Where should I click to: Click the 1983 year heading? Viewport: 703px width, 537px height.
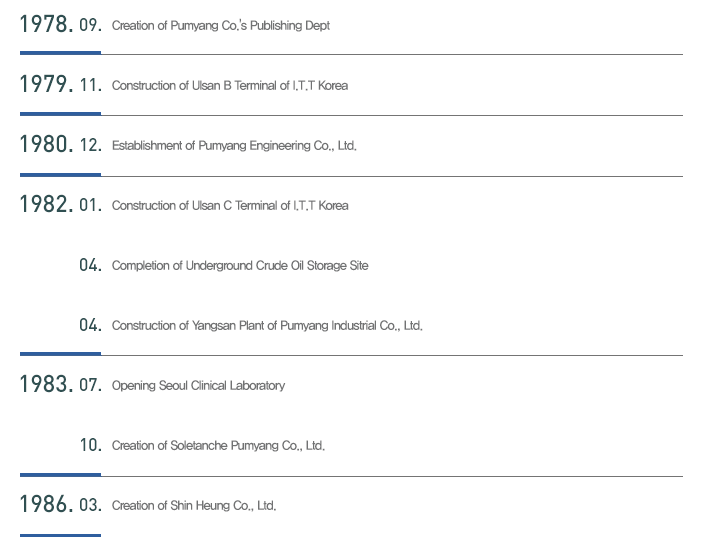46,385
